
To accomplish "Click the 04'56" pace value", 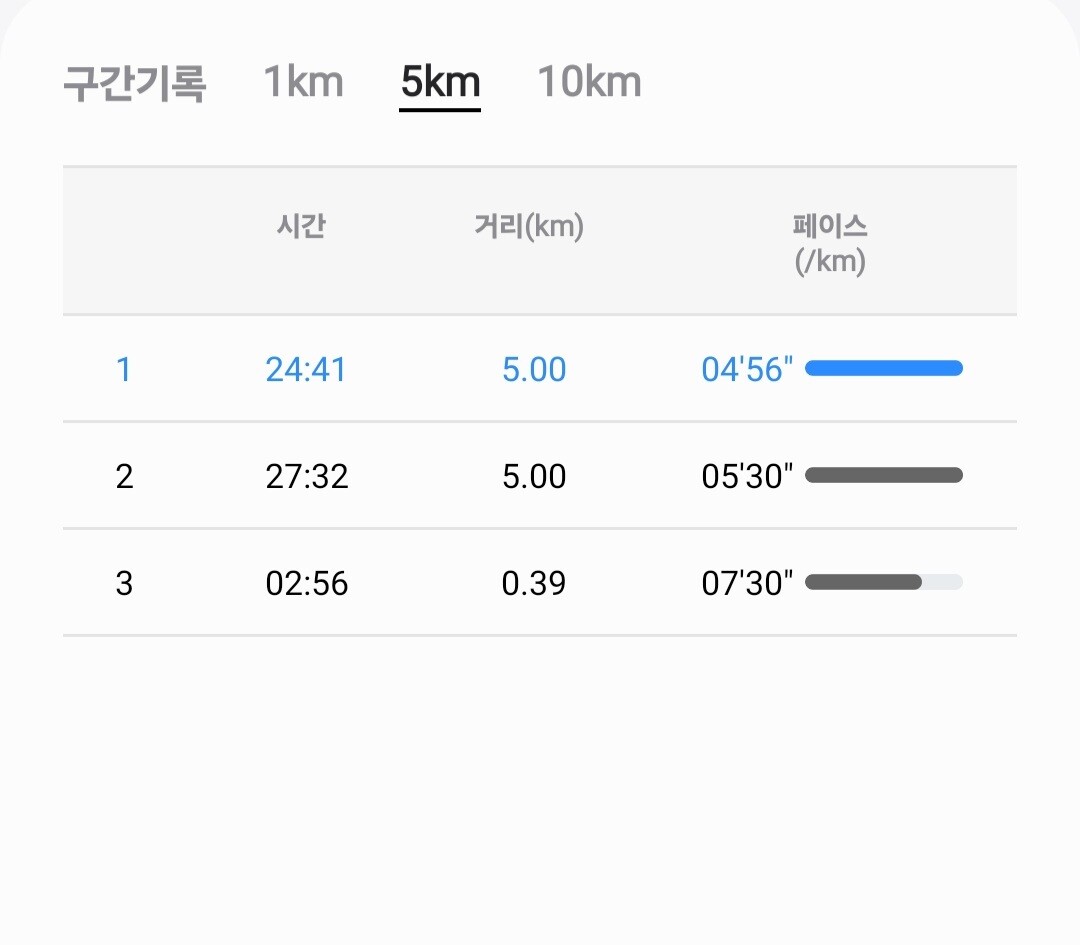I will point(747,370).
